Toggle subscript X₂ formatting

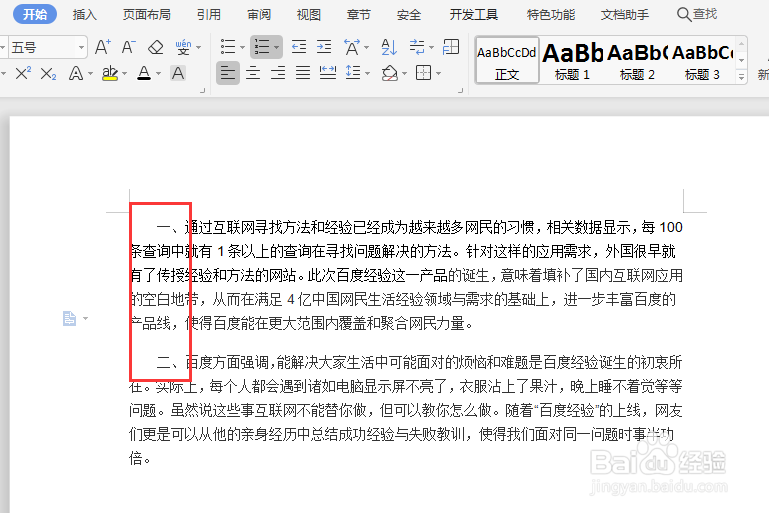tap(48, 74)
